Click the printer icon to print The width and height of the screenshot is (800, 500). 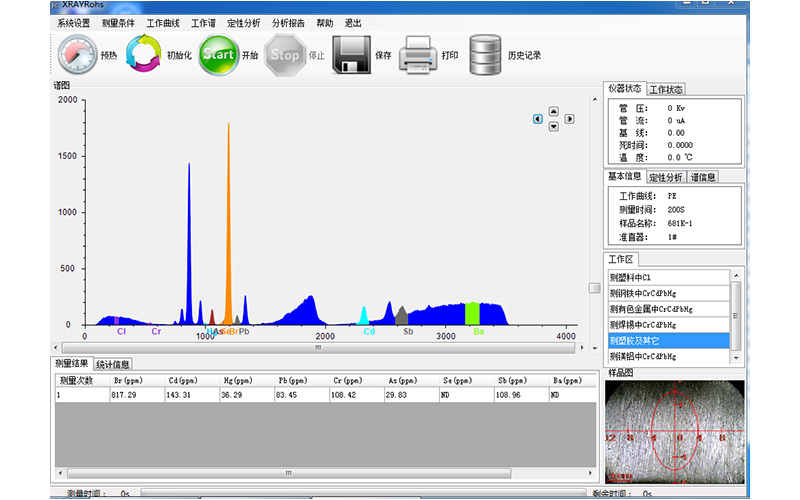tap(419, 55)
